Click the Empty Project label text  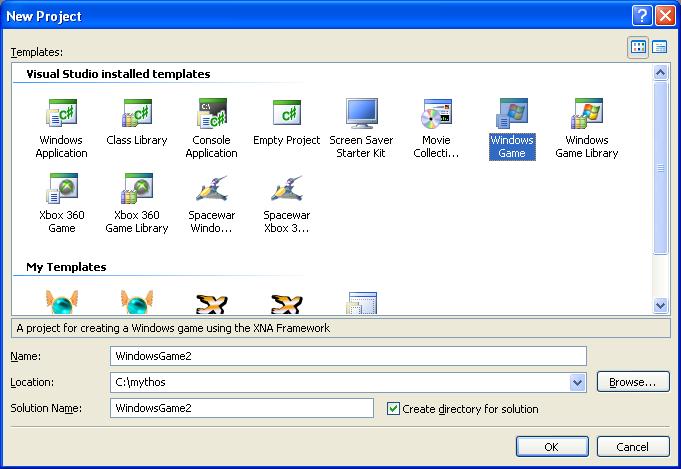[287, 140]
